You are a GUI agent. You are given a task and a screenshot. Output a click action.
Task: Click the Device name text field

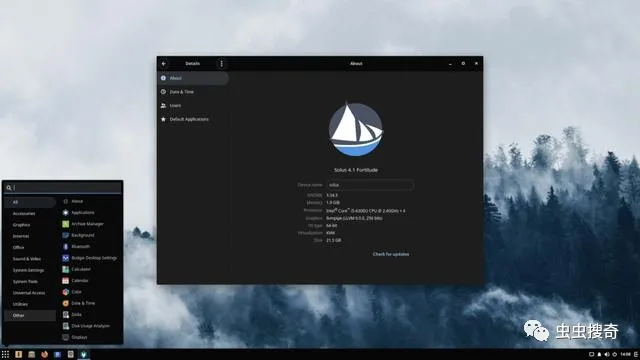click(x=370, y=185)
